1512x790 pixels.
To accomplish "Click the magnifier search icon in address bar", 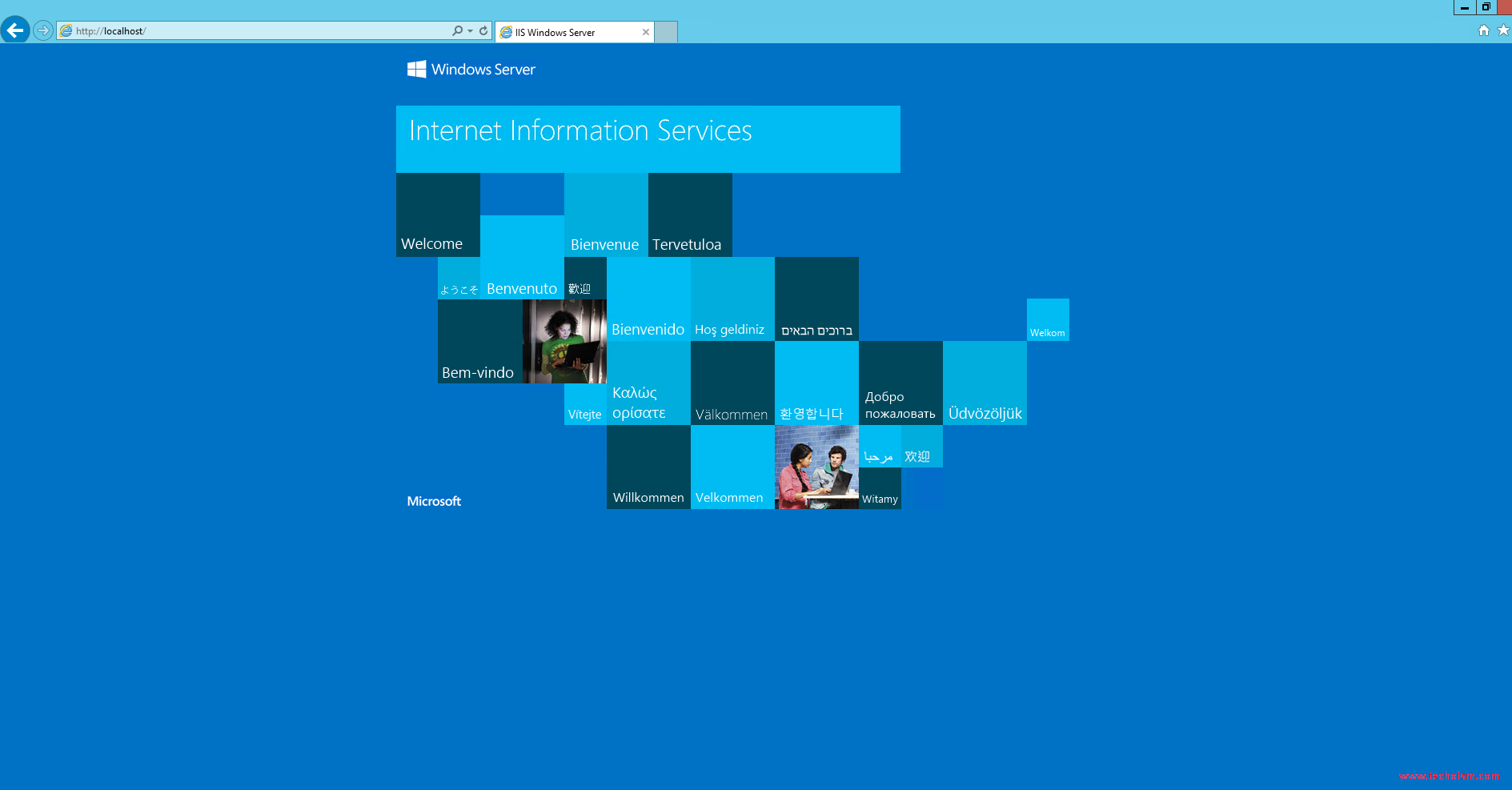I will [x=457, y=30].
